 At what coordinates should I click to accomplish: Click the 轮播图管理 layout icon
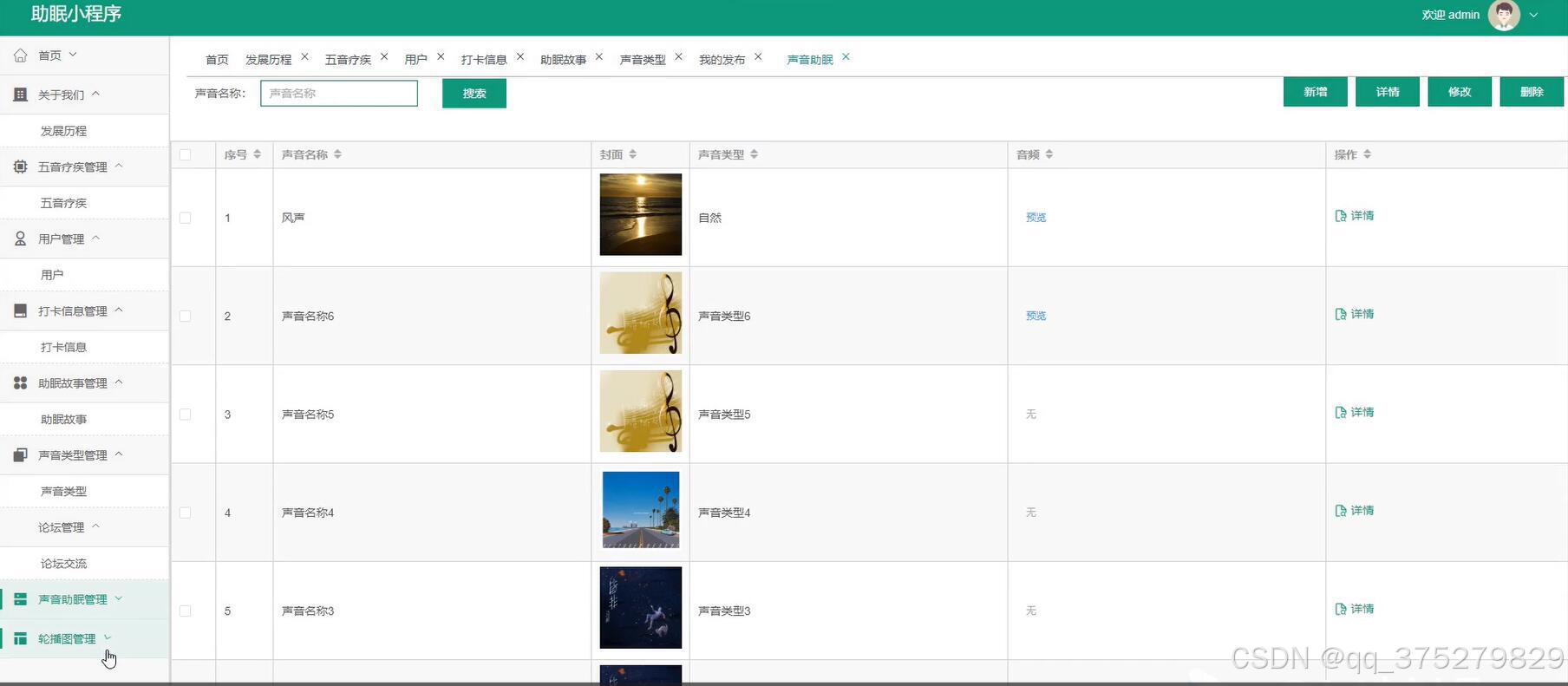[20, 639]
